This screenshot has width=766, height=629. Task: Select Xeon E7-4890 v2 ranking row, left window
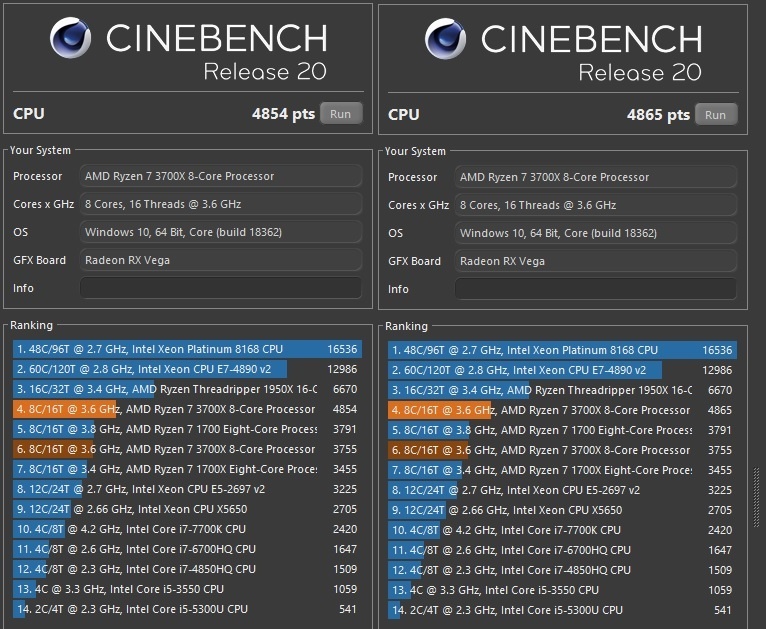click(x=187, y=369)
